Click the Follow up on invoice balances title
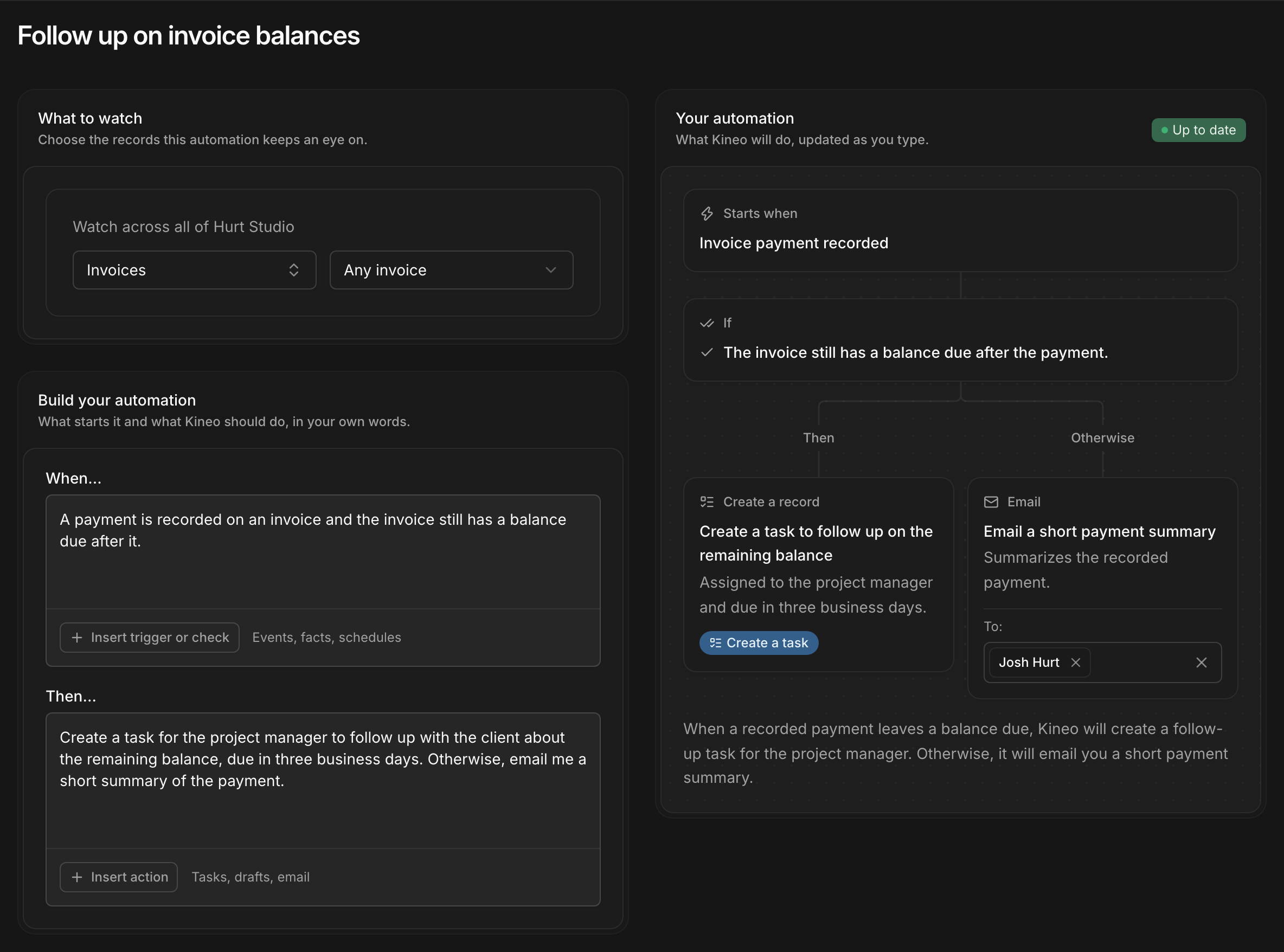The width and height of the screenshot is (1284, 952). tap(189, 36)
